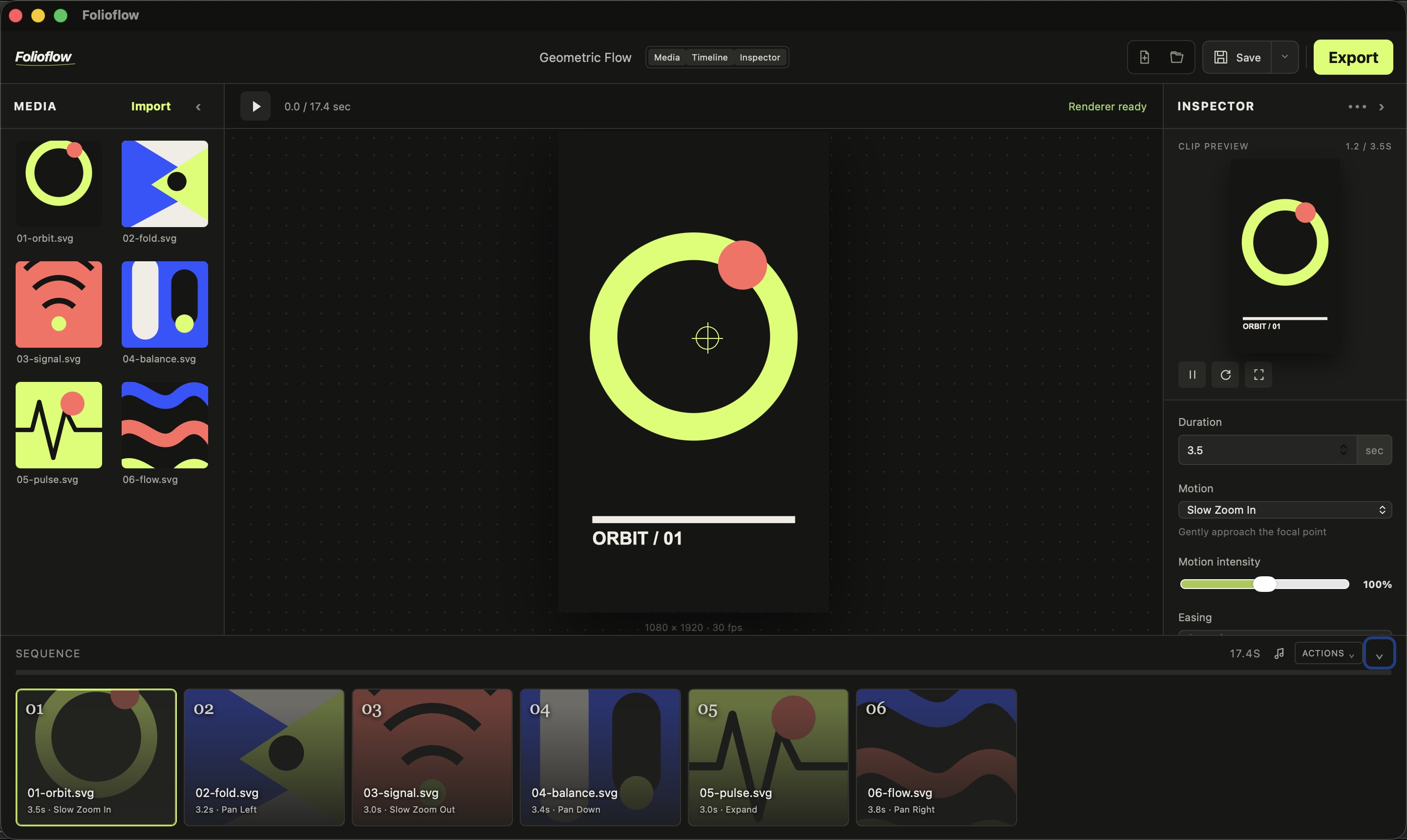Click the new project file icon

click(1144, 57)
